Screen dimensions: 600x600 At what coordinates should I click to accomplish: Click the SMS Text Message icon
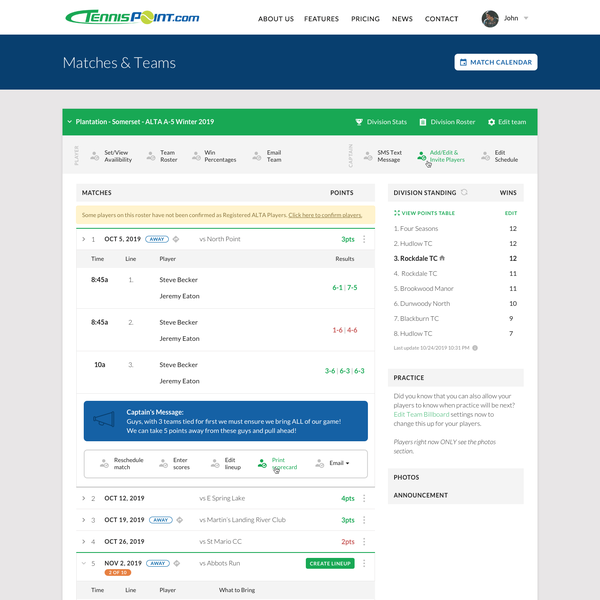(x=368, y=155)
